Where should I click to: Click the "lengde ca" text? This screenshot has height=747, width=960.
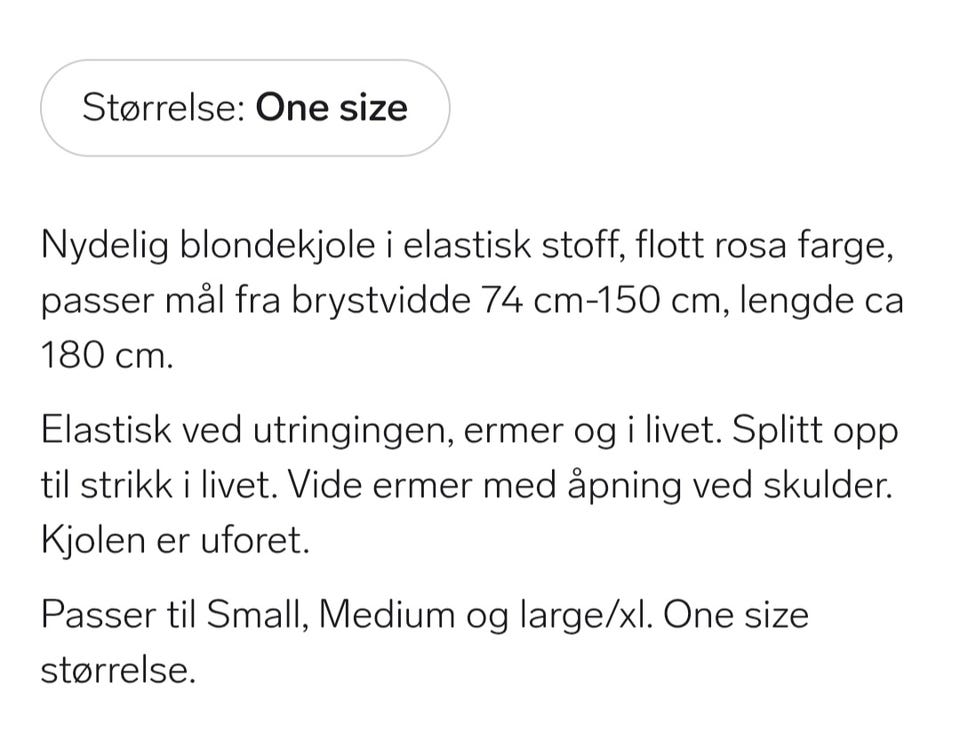[x=821, y=301]
